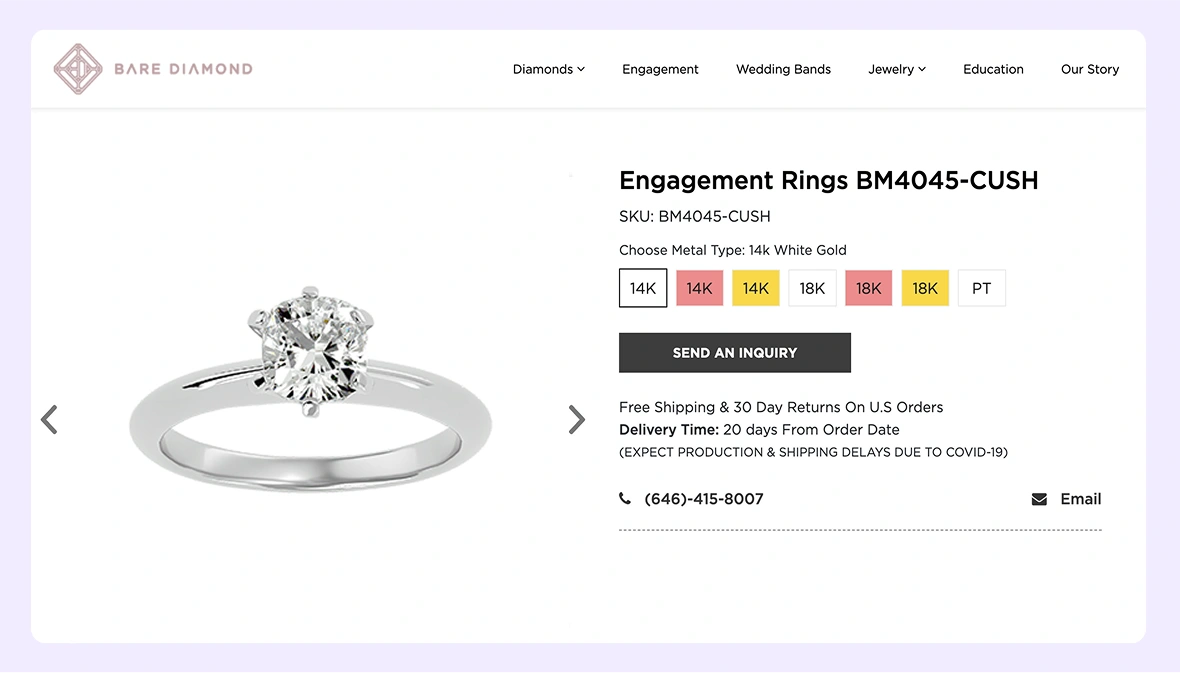Click the envelope email icon
The height and width of the screenshot is (673, 1180).
pyautogui.click(x=1039, y=499)
